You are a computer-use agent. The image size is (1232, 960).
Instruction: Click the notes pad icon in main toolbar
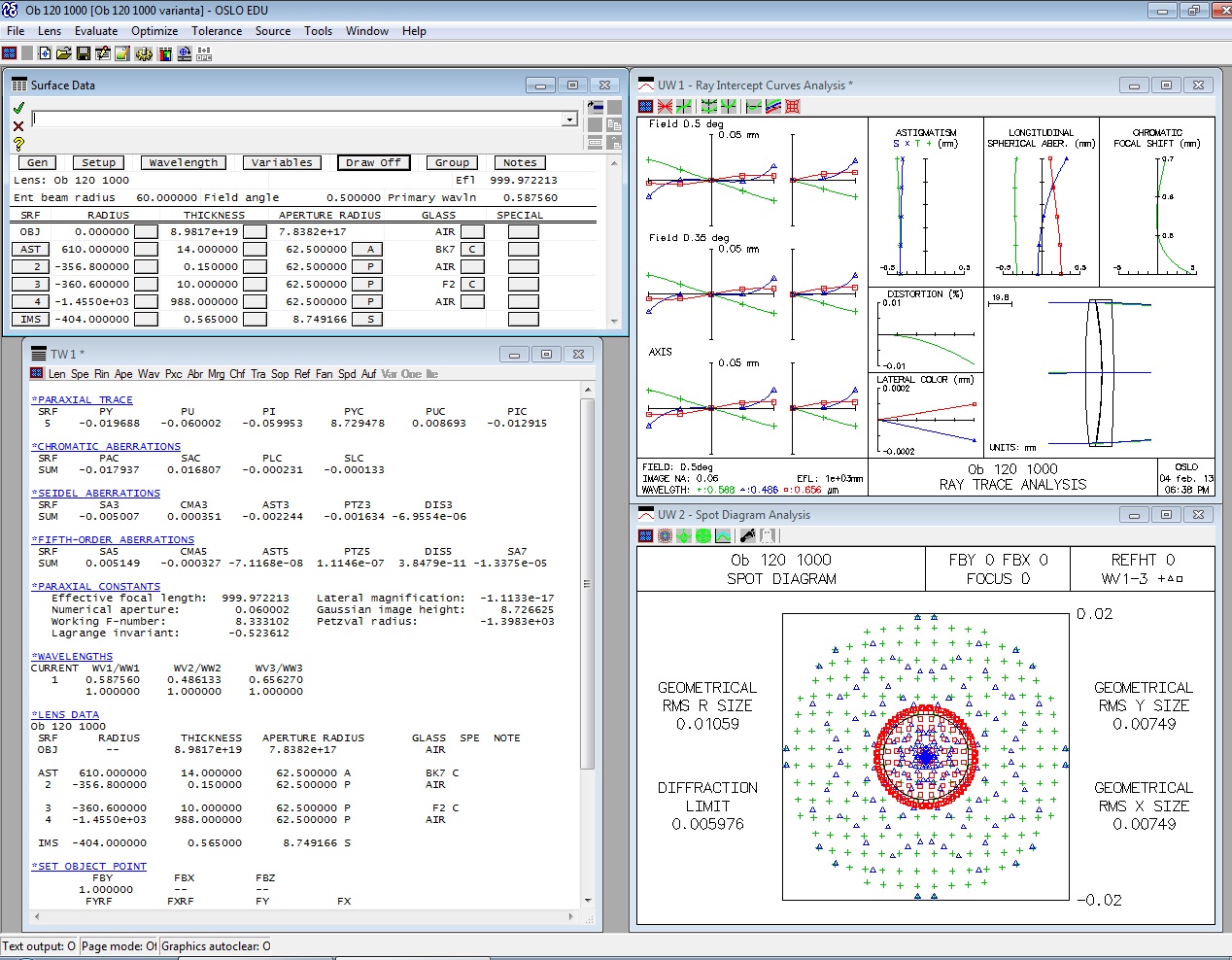(x=122, y=53)
